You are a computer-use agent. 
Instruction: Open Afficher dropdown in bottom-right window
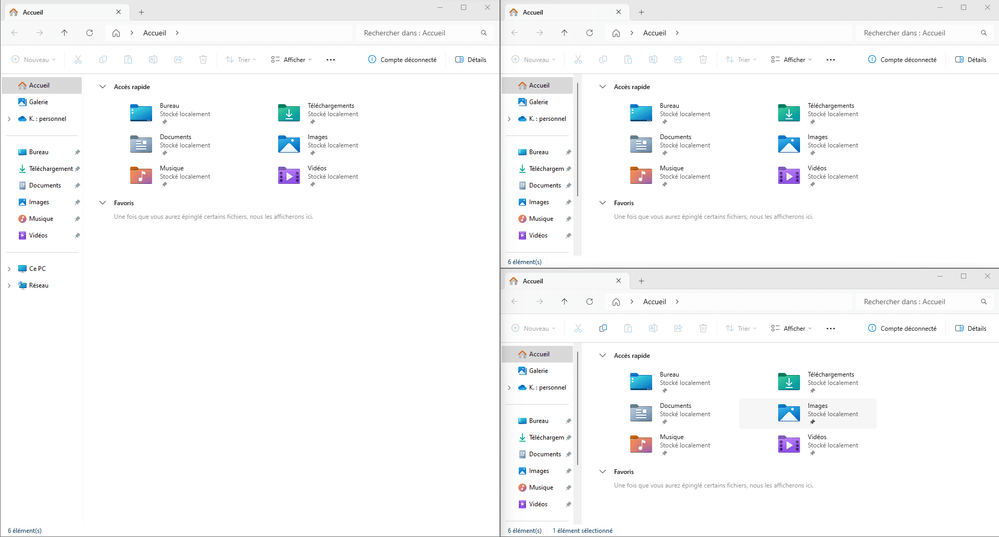(x=791, y=328)
